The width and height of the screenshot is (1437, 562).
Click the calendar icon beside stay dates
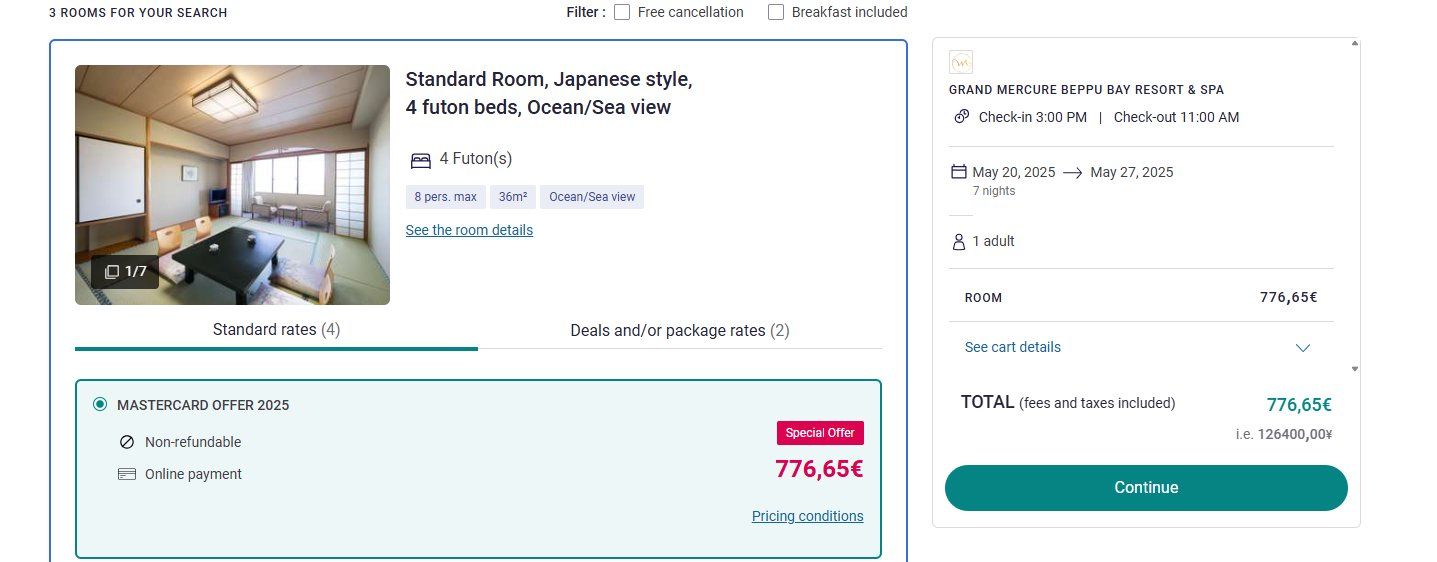[x=959, y=172]
